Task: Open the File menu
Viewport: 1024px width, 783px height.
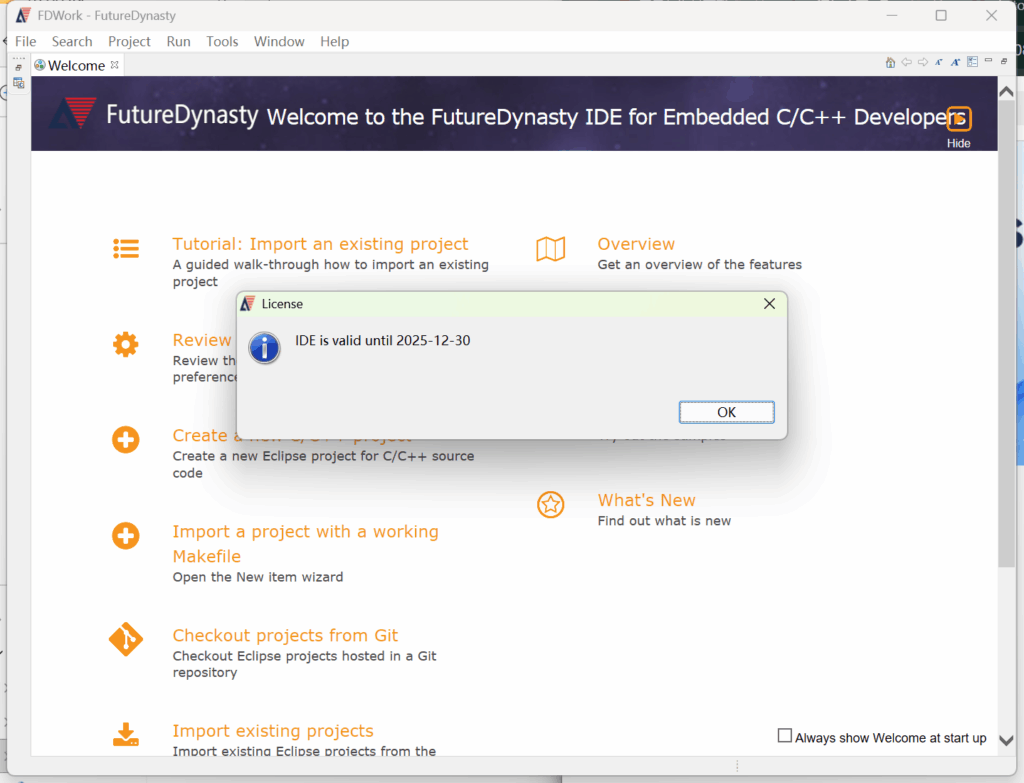Action: click(x=25, y=41)
